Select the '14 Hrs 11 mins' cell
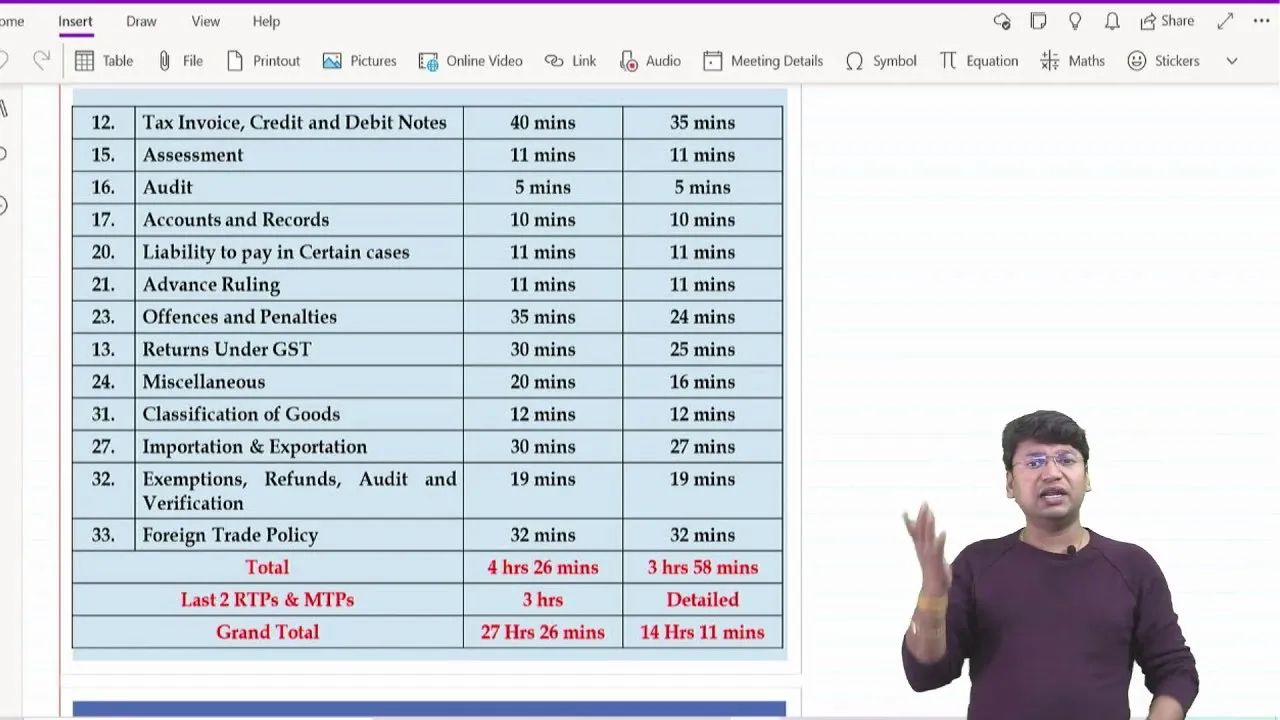Image resolution: width=1280 pixels, height=720 pixels. point(702,632)
